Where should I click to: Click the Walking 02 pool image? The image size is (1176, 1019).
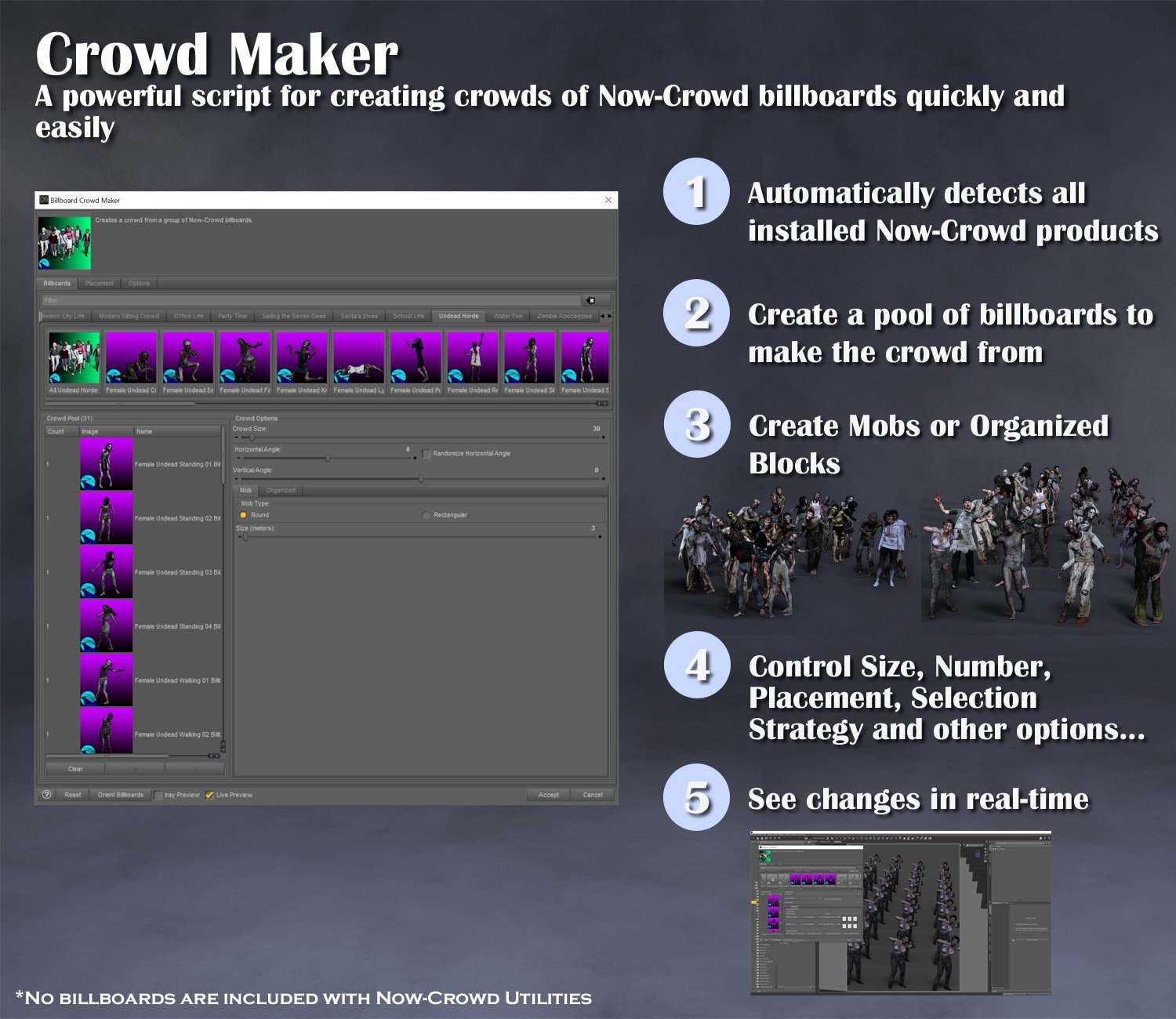click(x=106, y=731)
